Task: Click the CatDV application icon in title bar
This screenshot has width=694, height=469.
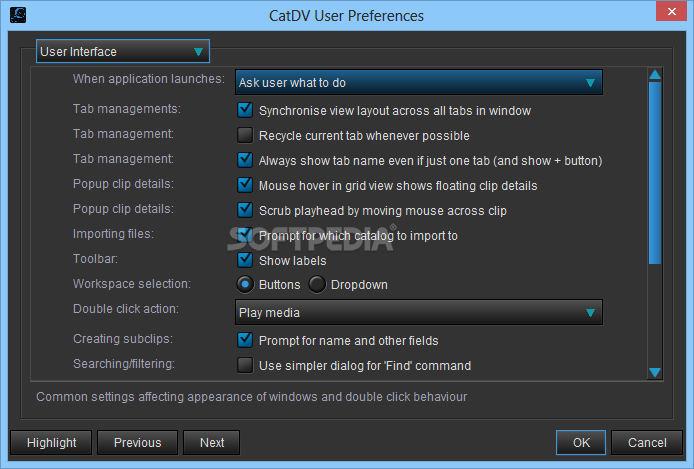Action: (x=18, y=15)
